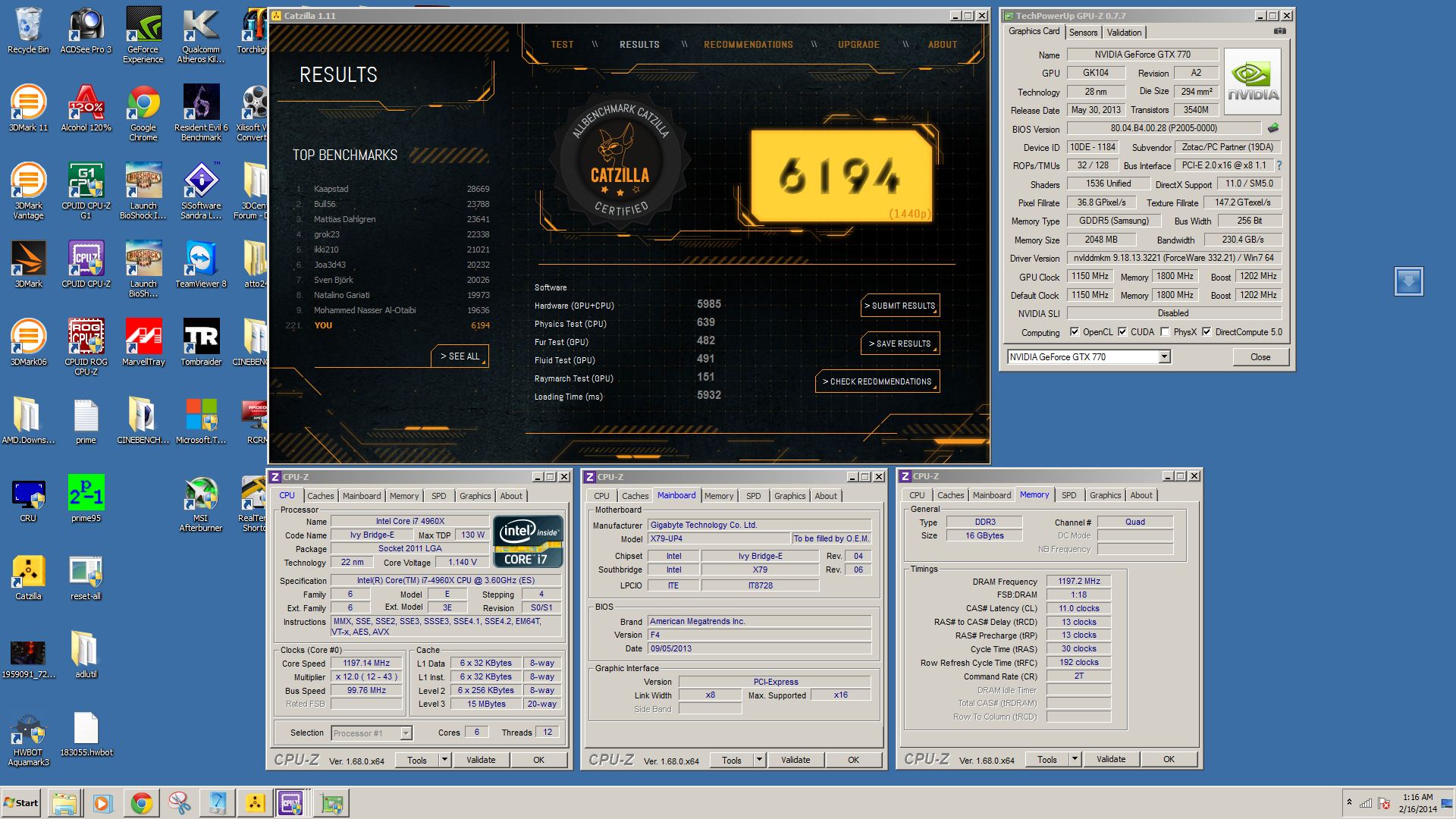Open the UPGRADE section in Catzilla

click(x=858, y=45)
